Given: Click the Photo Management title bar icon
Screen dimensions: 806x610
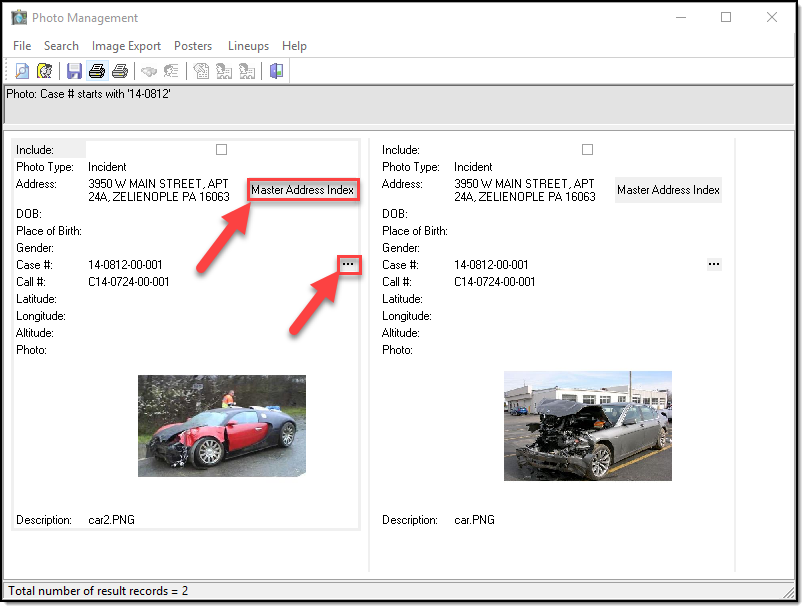Looking at the screenshot, I should click(19, 18).
